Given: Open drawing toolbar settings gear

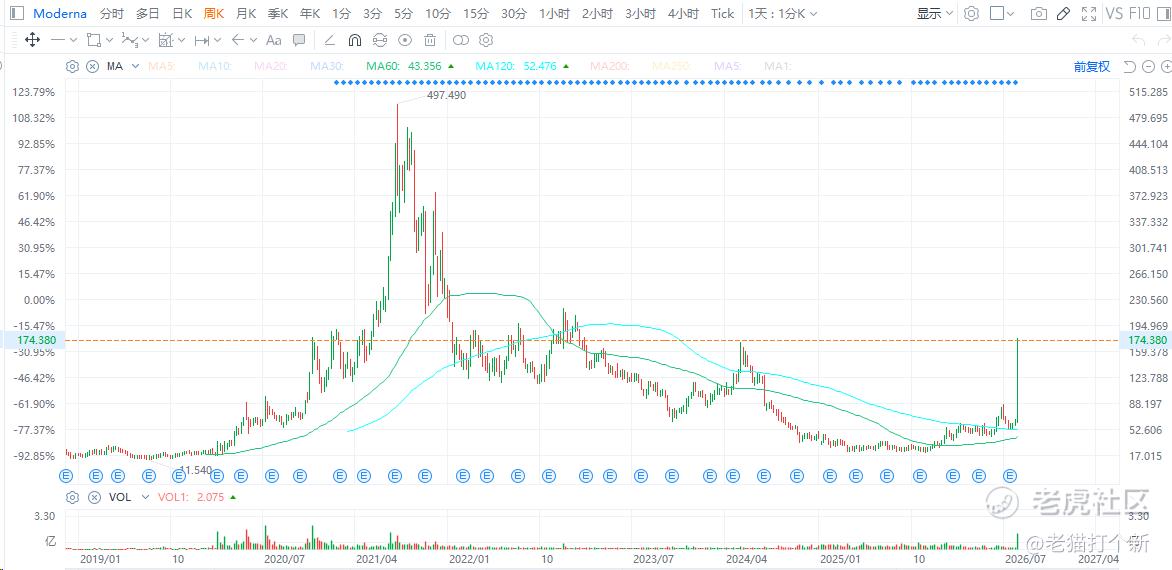Looking at the screenshot, I should [x=486, y=40].
